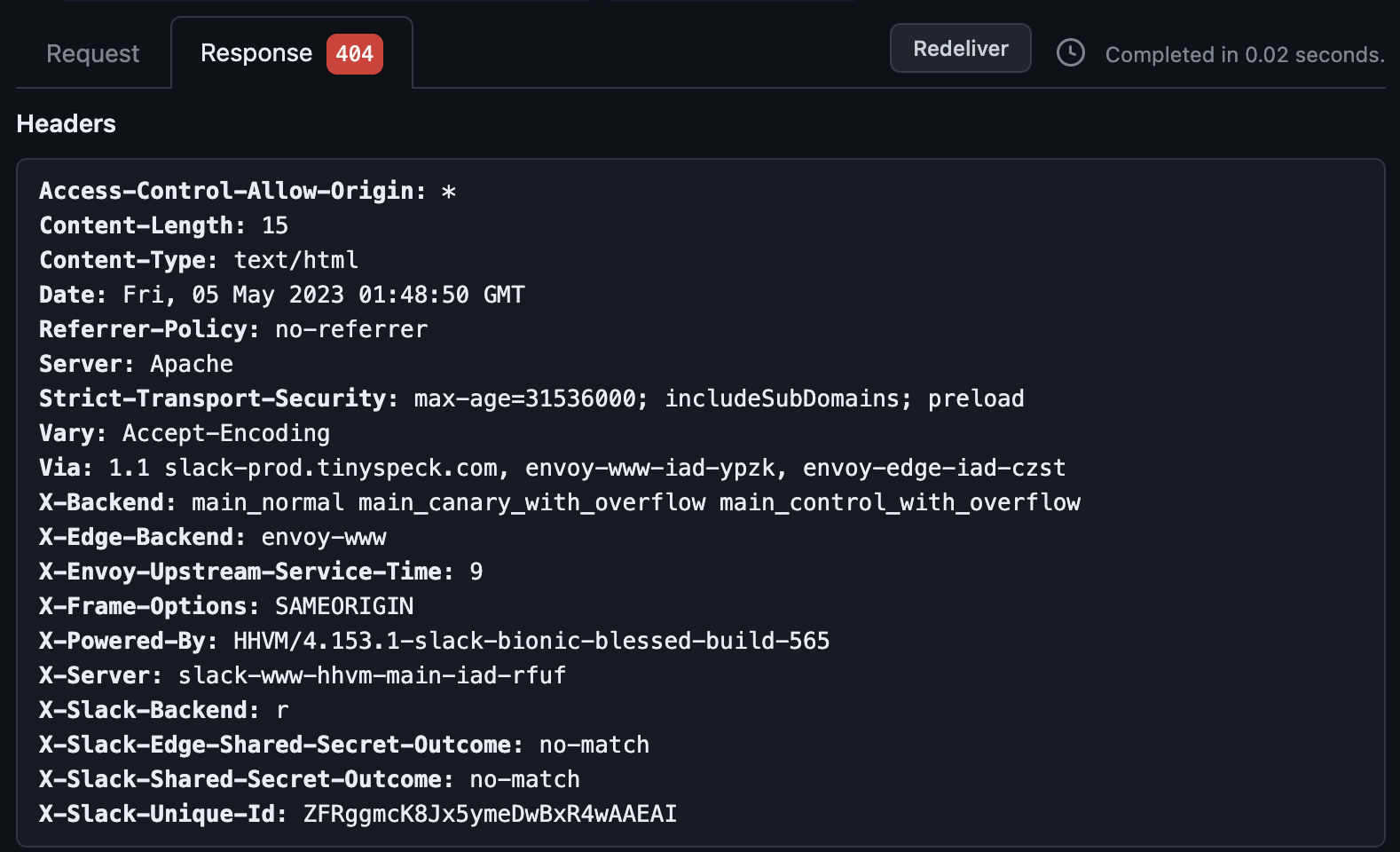The width and height of the screenshot is (1400, 852).
Task: Click the Headers section heading
Action: pyautogui.click(x=67, y=123)
